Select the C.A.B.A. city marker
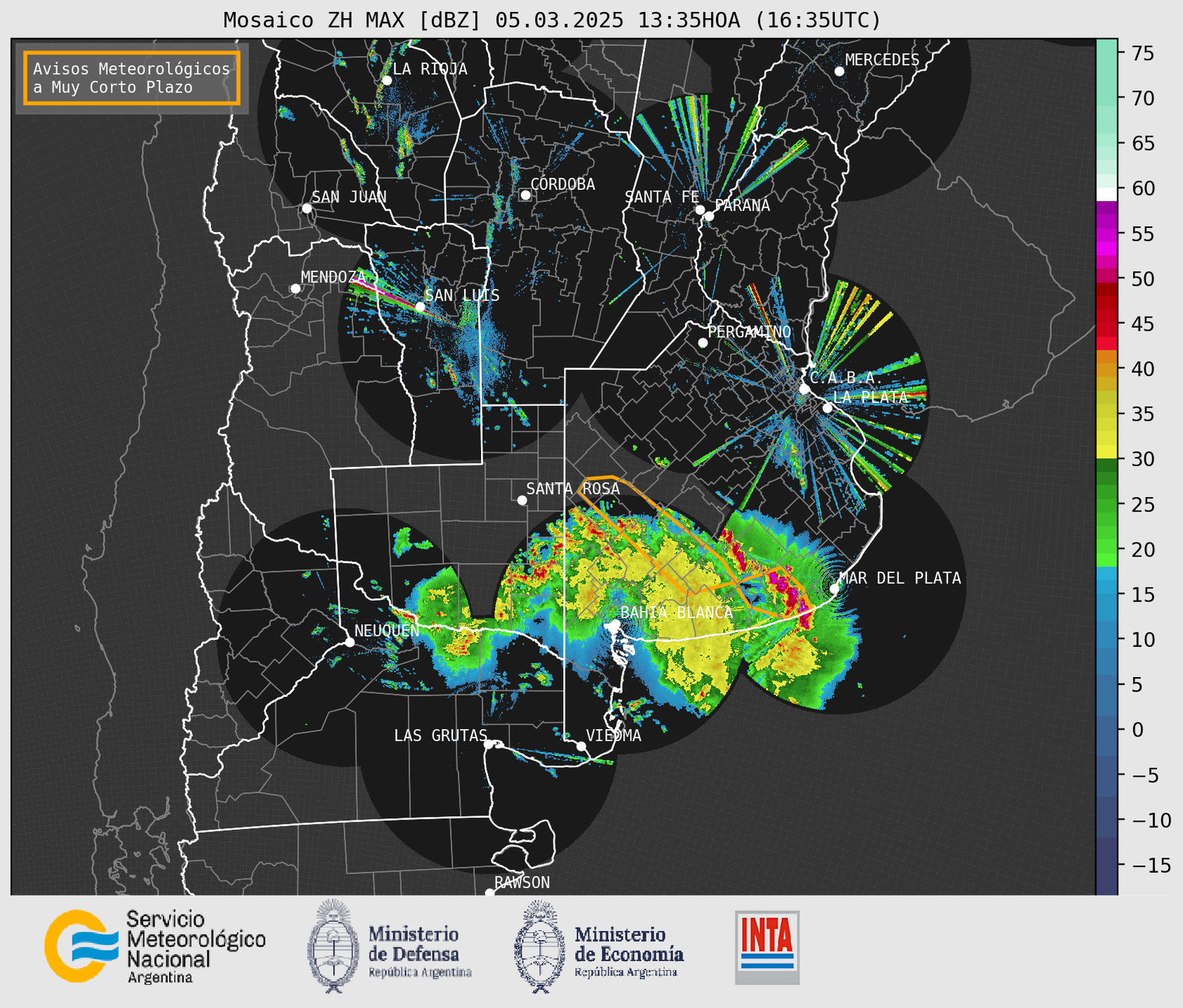The width and height of the screenshot is (1183, 1008). 804,389
